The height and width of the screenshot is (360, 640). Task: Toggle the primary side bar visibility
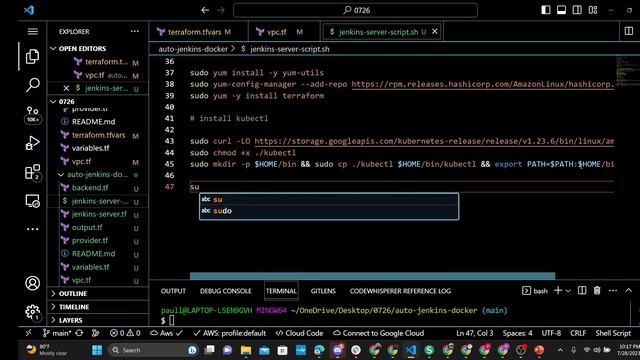click(x=546, y=10)
